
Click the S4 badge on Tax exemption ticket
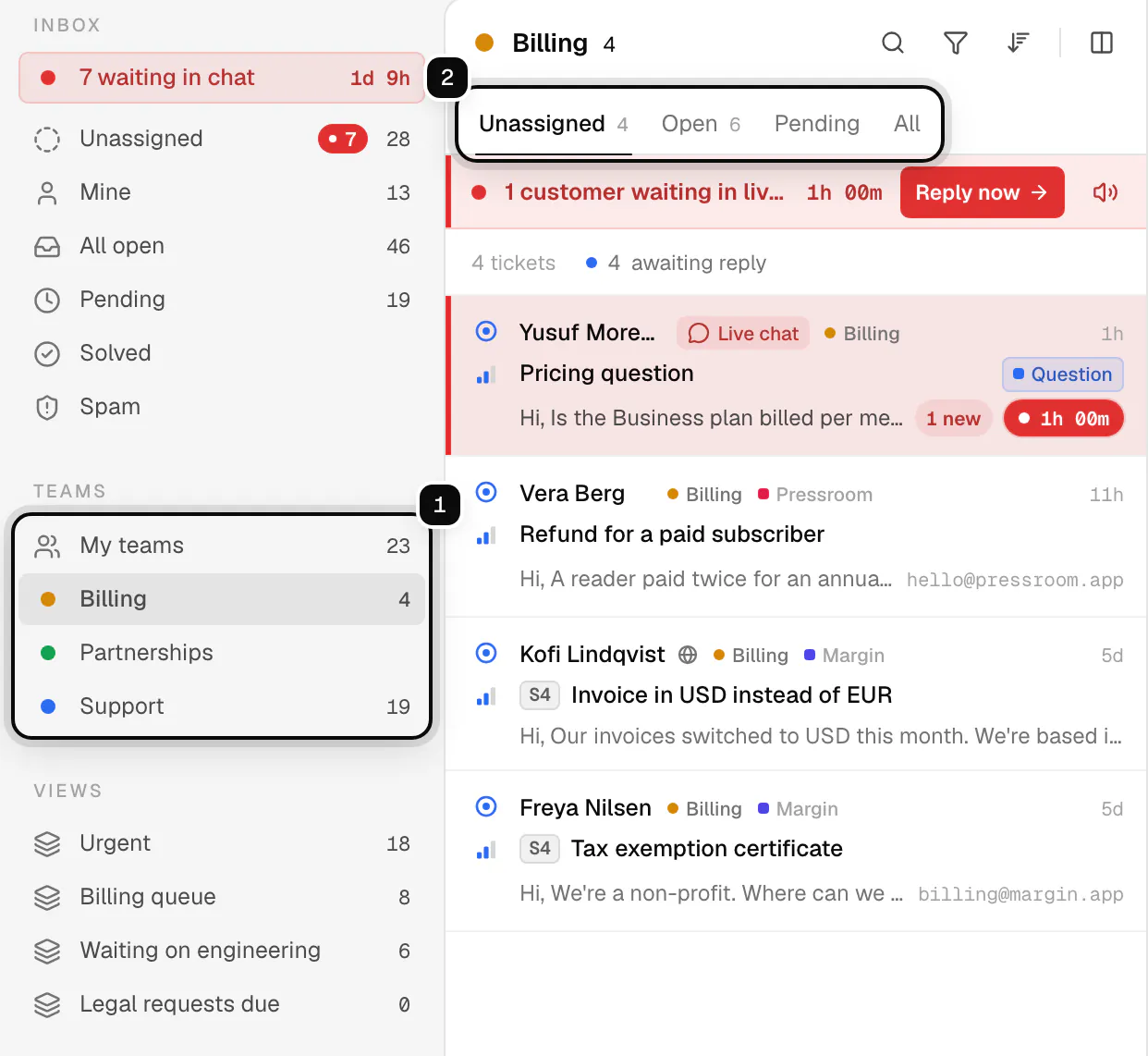(540, 849)
